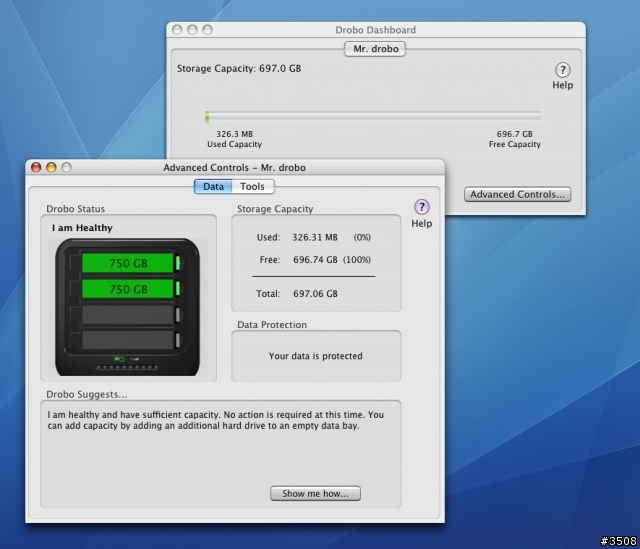Click the capacity usage bar in Dashboard
The width and height of the screenshot is (640, 549).
(x=373, y=118)
